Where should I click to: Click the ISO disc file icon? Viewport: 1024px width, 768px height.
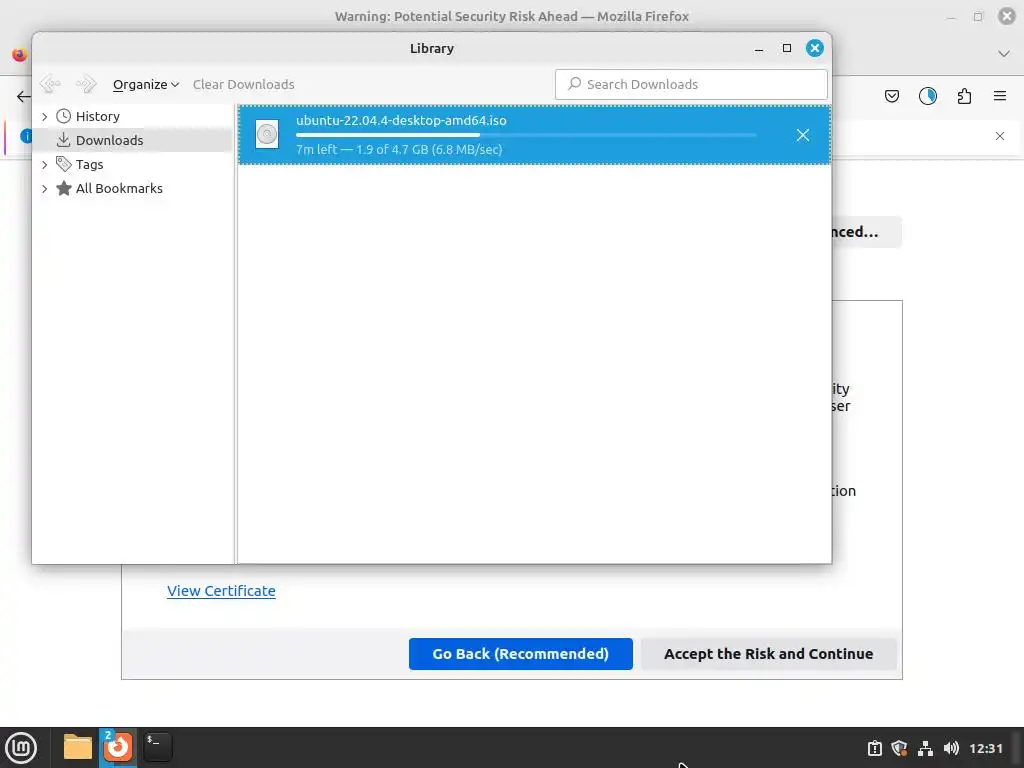pos(267,135)
